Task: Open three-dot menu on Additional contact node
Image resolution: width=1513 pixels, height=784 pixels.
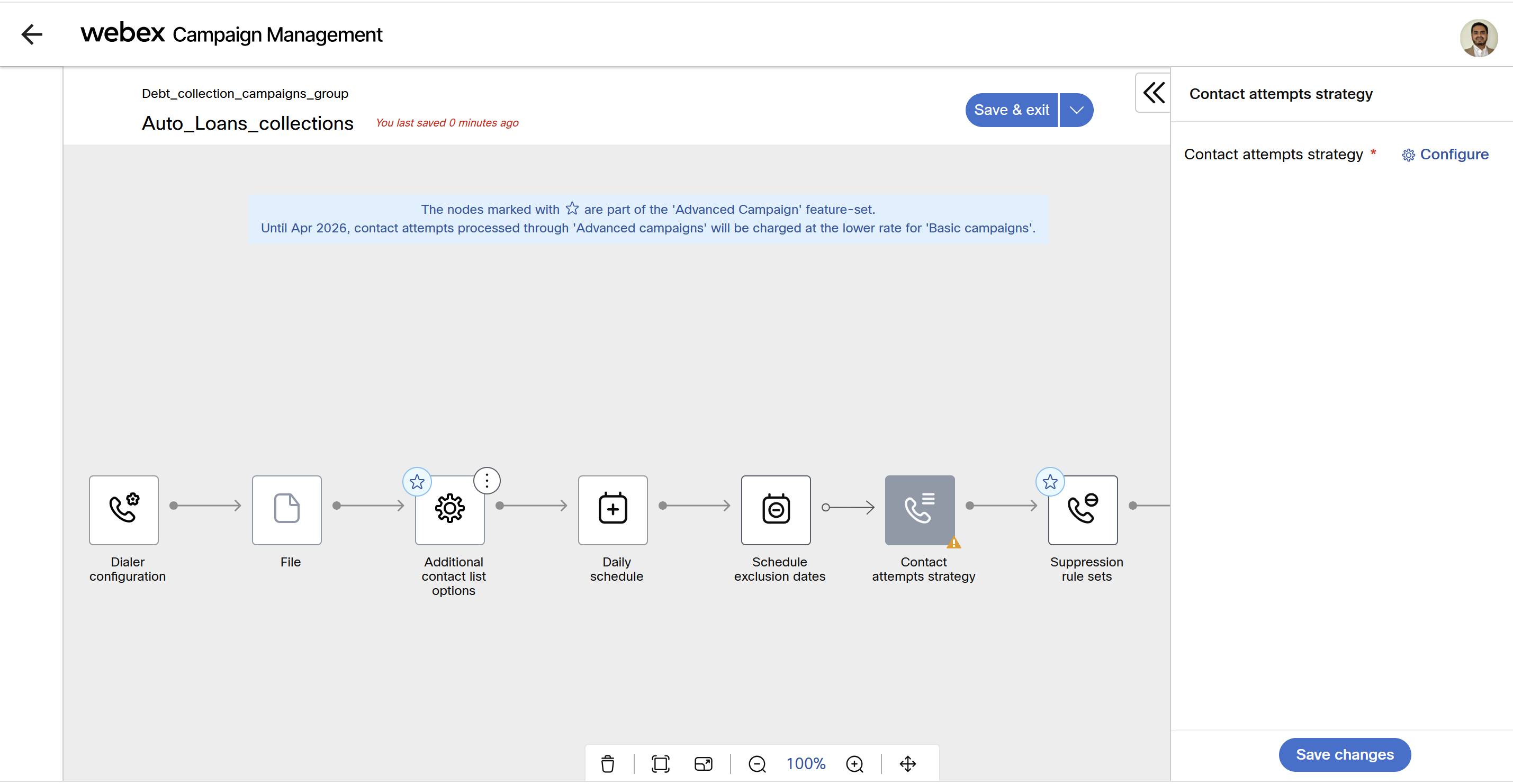Action: tap(487, 480)
